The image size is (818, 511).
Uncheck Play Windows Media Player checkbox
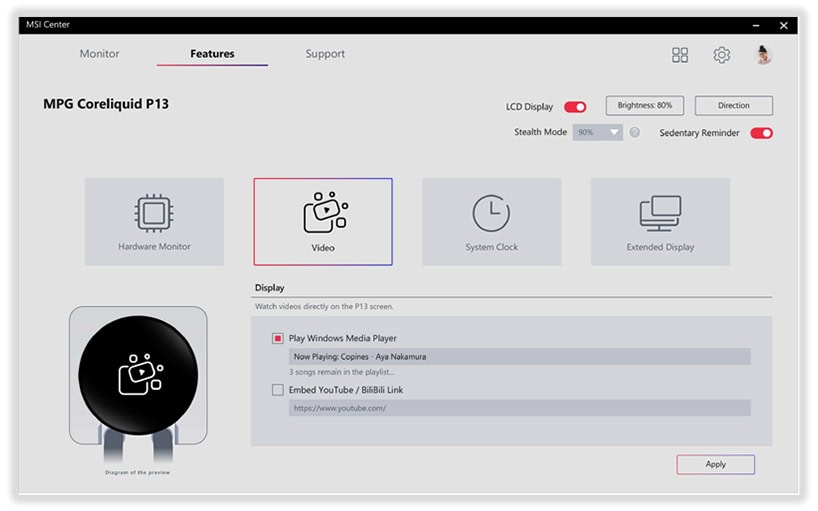point(278,338)
